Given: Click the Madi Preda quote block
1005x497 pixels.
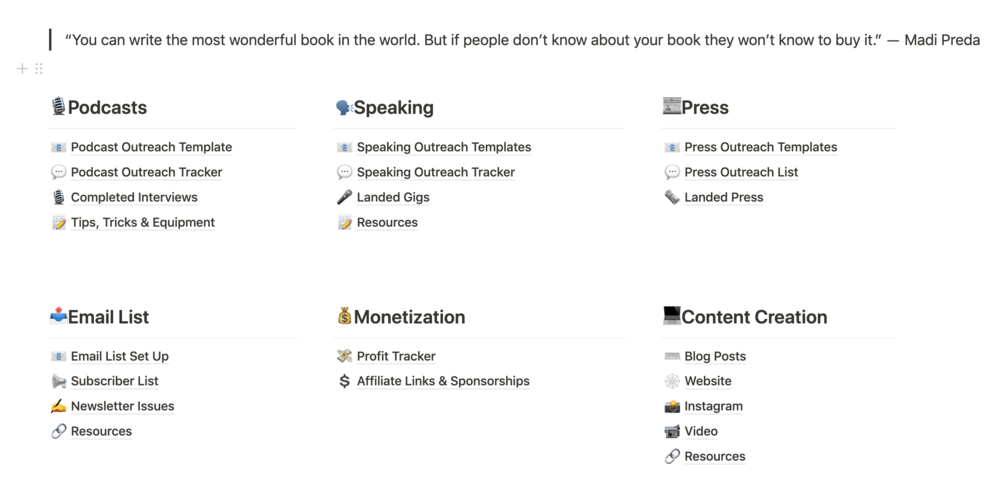Looking at the screenshot, I should click(x=520, y=41).
